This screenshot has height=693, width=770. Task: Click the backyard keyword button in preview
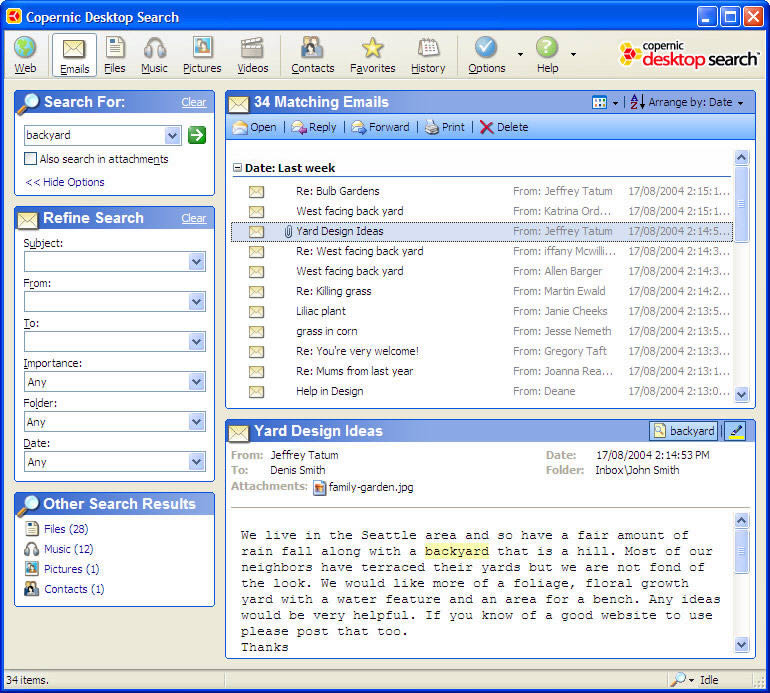(683, 431)
